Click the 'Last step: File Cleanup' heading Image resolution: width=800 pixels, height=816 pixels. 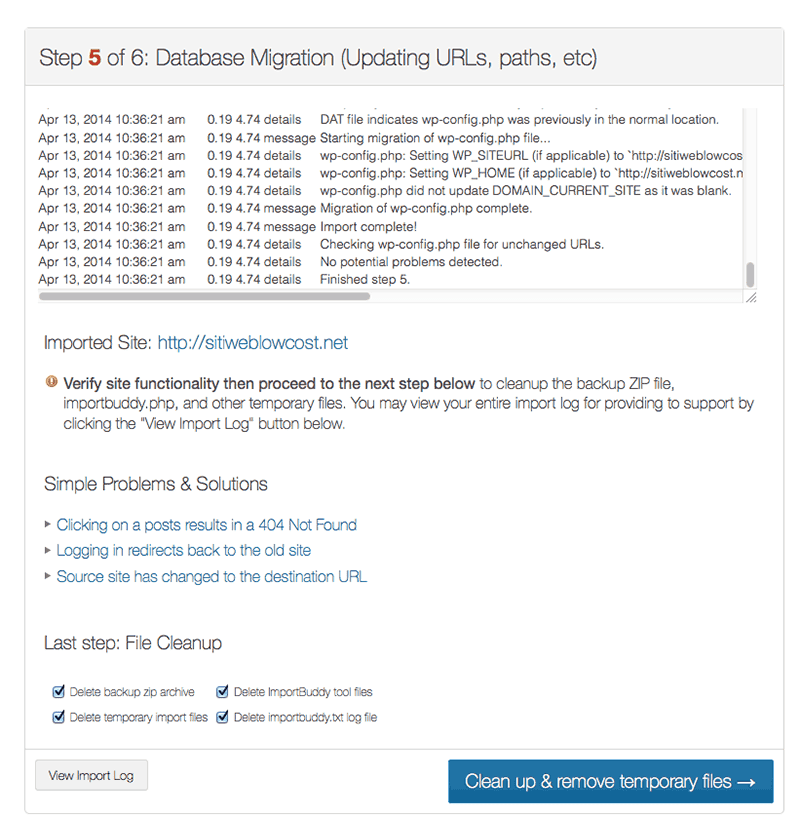click(133, 643)
